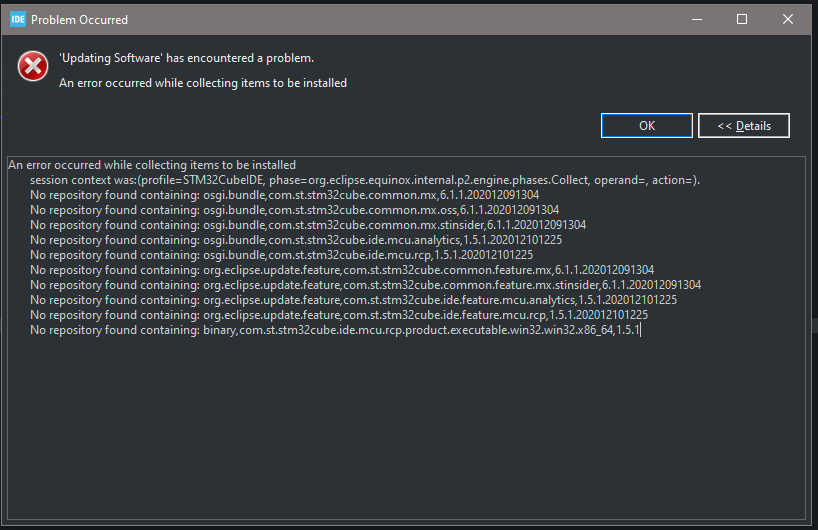Click the IDE icon in title bar
Screen dimensions: 818x530
point(15,19)
